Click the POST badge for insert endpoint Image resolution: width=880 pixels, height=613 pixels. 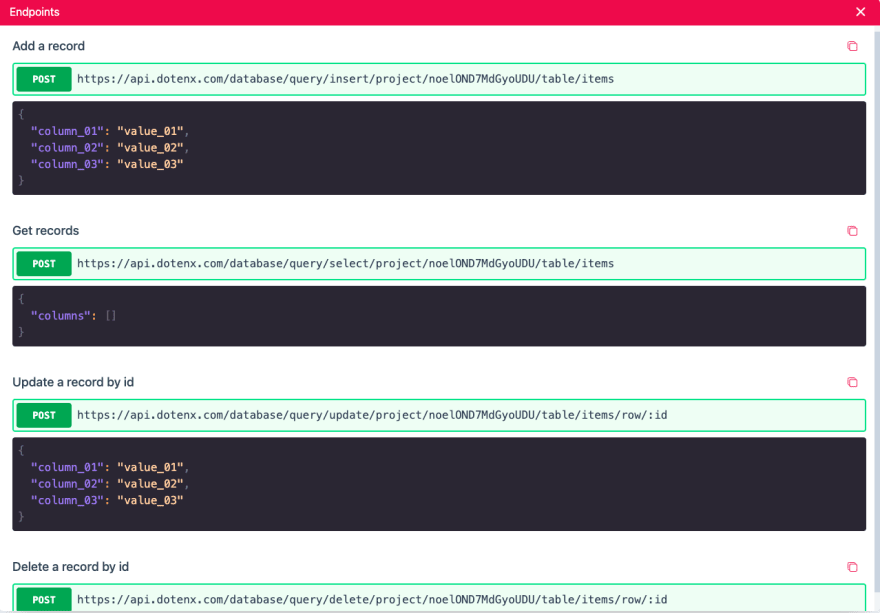coord(44,79)
